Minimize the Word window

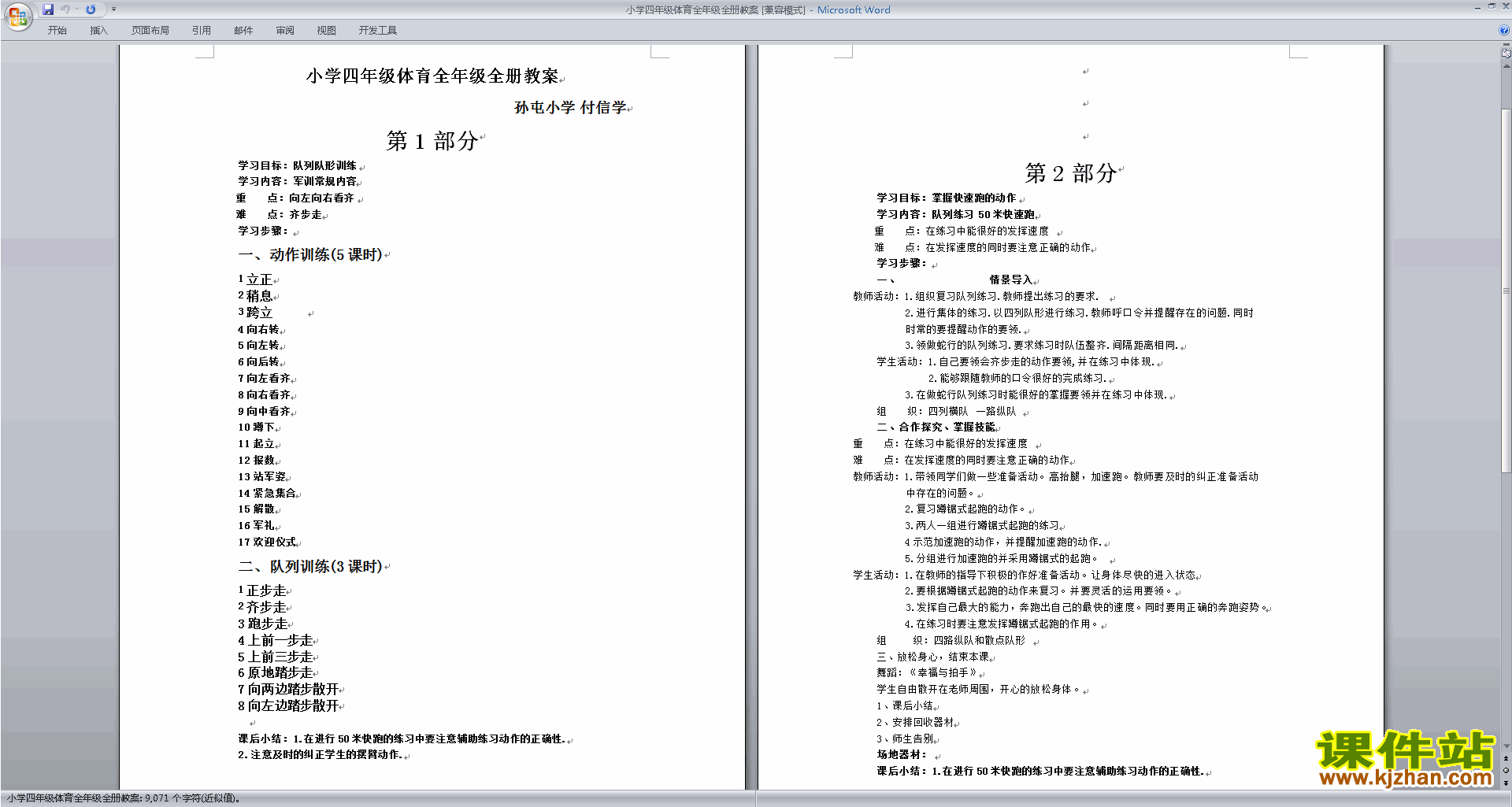(x=1477, y=7)
